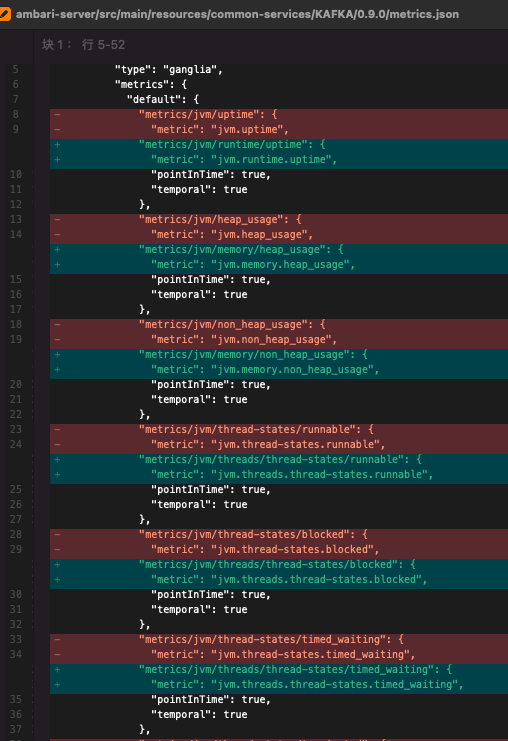
Task: Select removed line "metric": "jvm.uptime"
Action: pyautogui.click(x=279, y=129)
